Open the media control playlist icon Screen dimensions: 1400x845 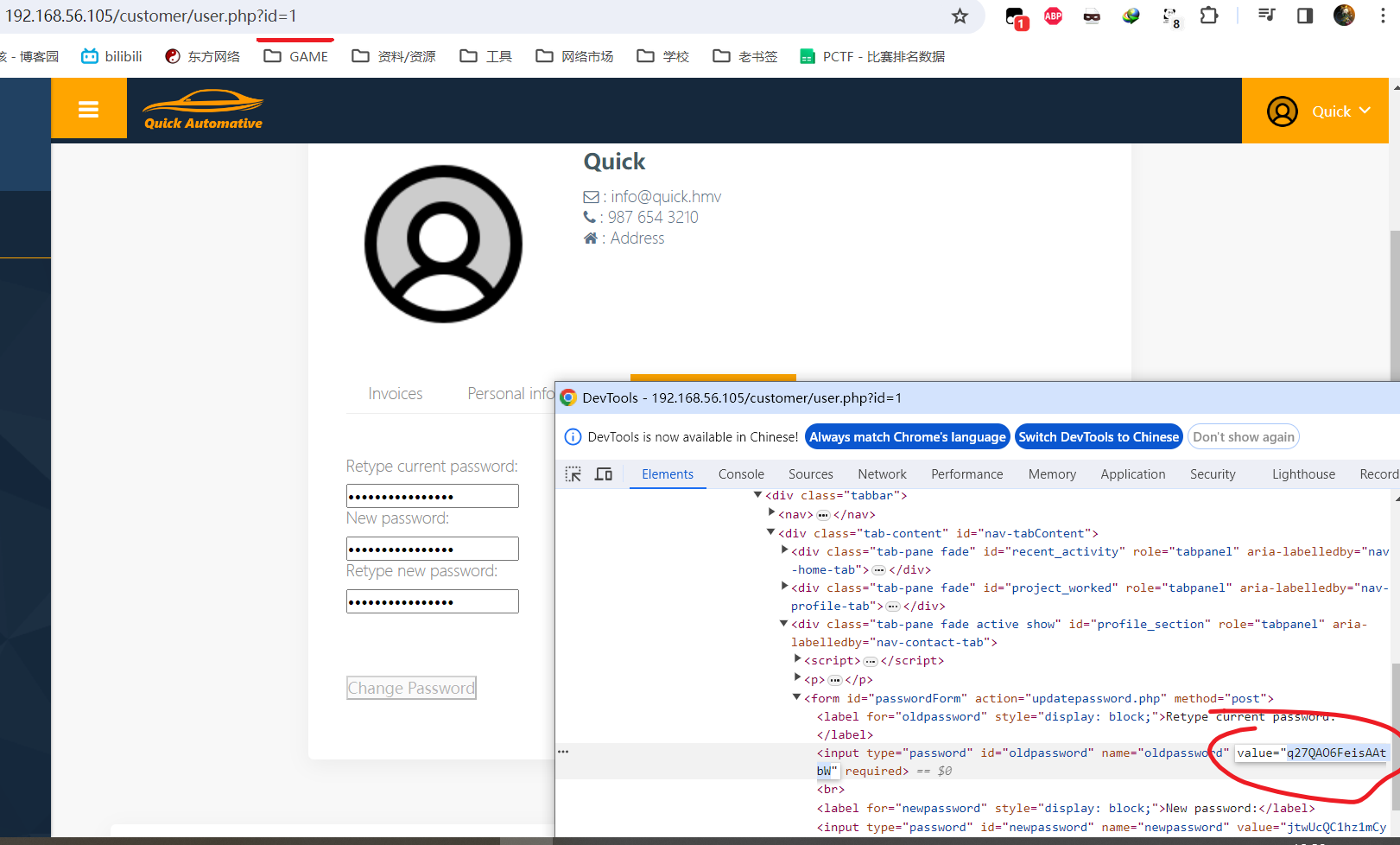(1266, 16)
